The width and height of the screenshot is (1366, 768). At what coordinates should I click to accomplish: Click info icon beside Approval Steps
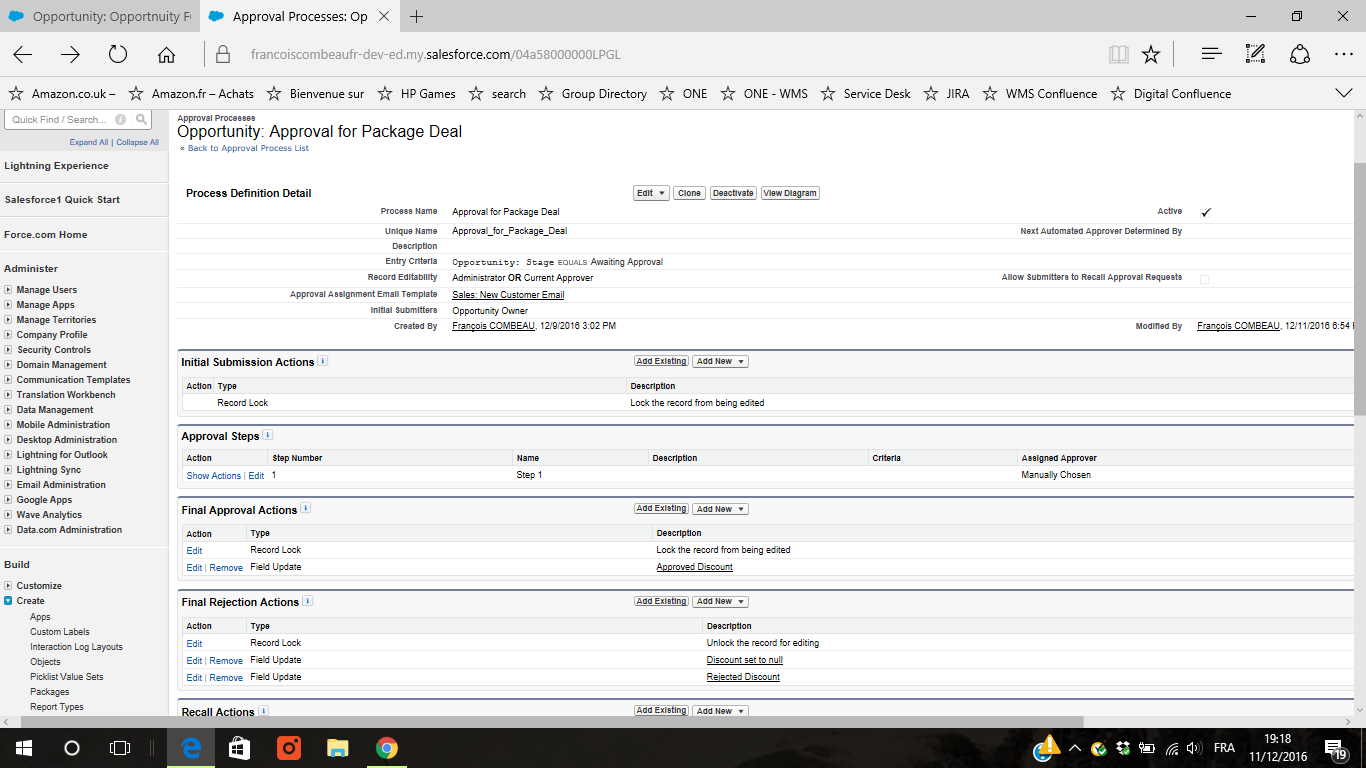(268, 435)
